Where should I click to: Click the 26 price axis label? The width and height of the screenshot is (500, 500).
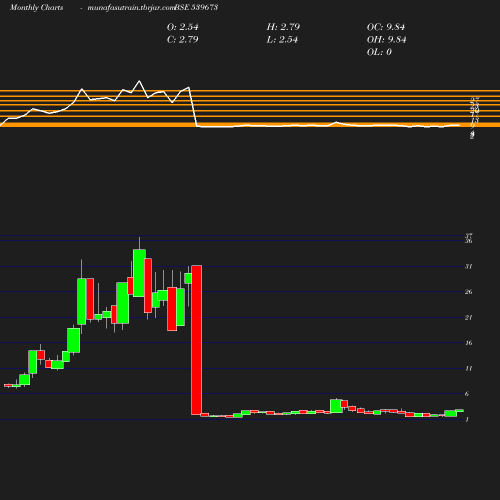coord(469,292)
